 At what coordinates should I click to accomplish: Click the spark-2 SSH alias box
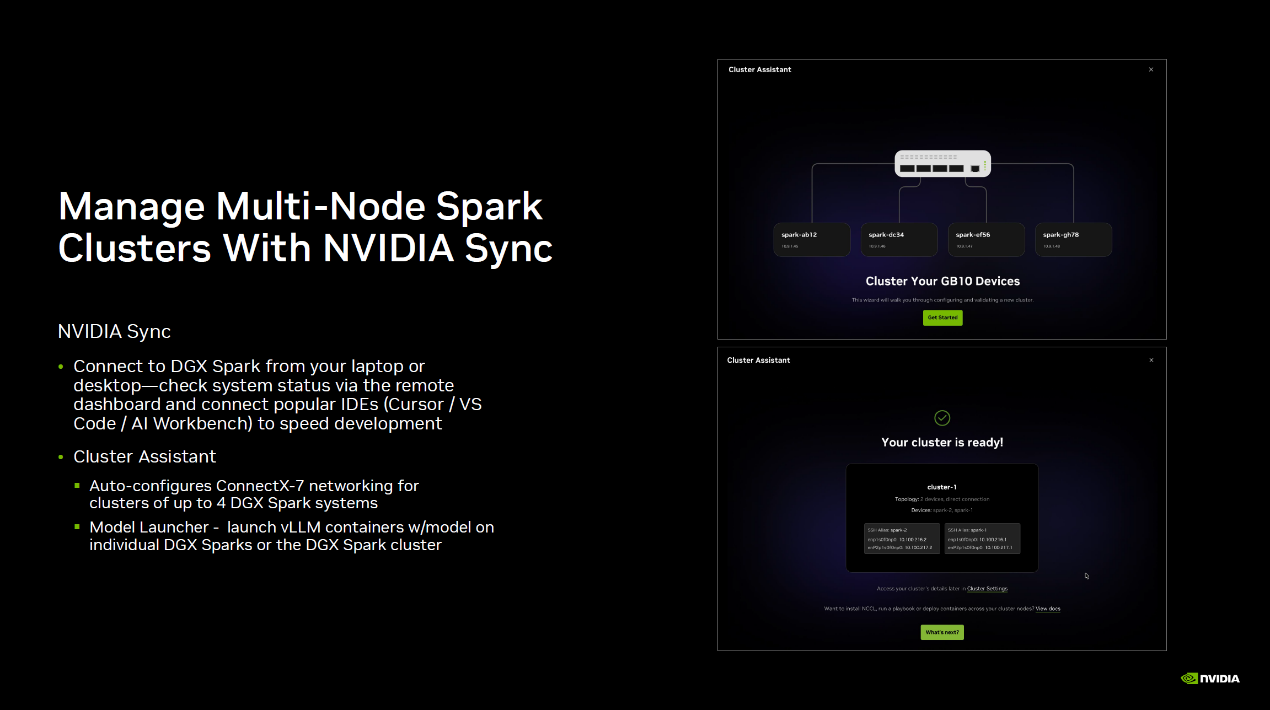(x=902, y=538)
